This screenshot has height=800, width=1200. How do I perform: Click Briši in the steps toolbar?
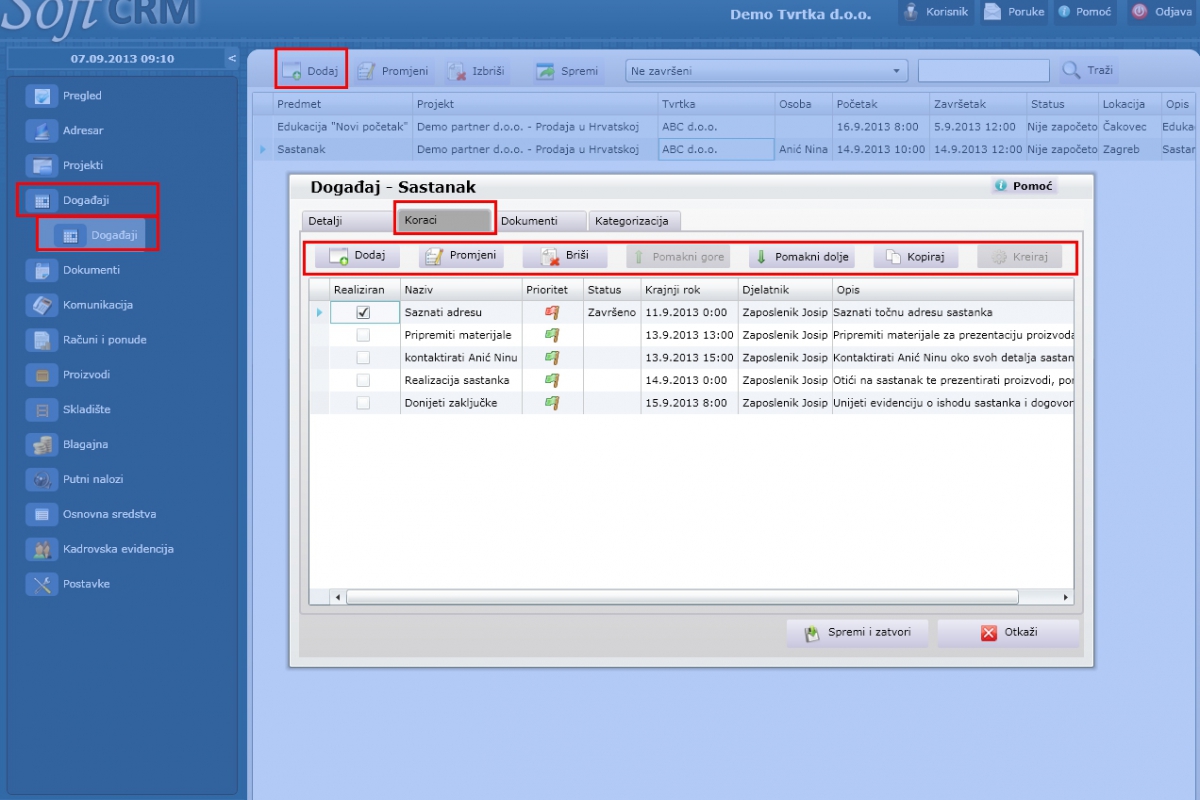tap(565, 256)
